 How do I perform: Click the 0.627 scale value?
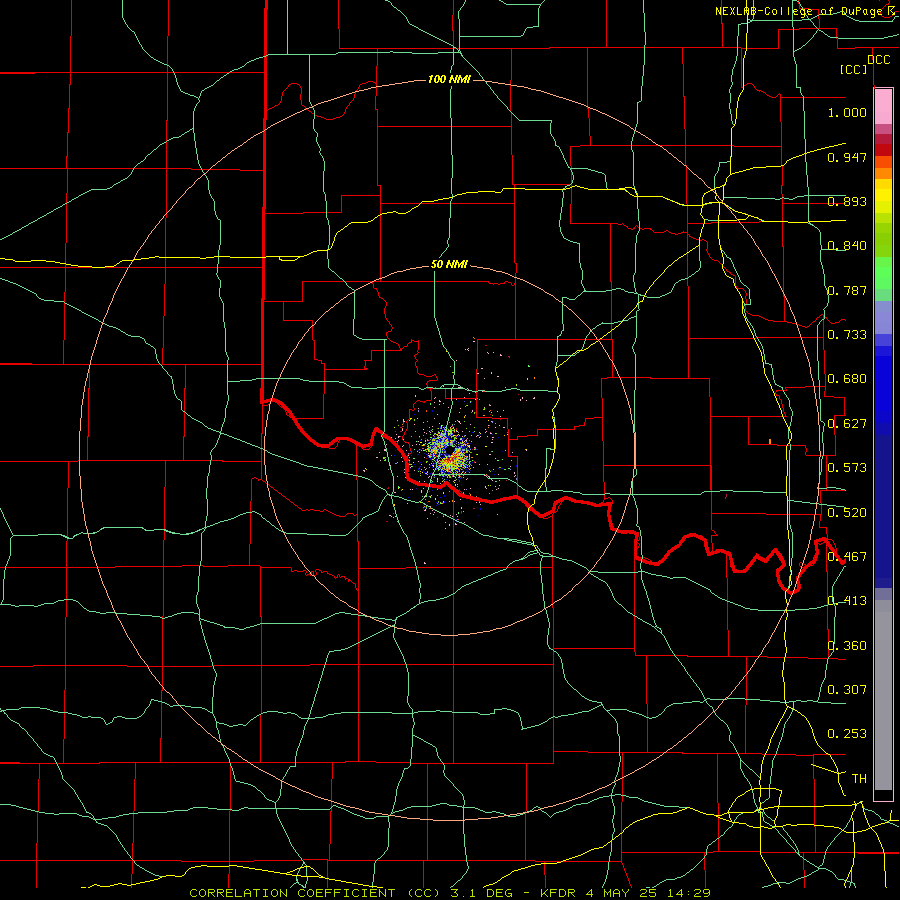tap(847, 424)
